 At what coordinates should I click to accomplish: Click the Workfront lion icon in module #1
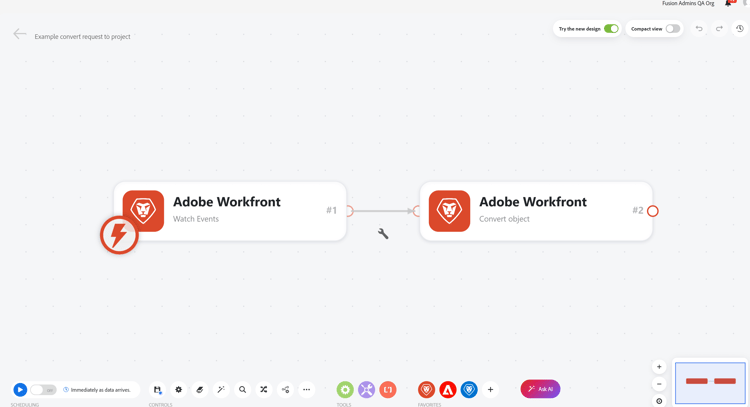pos(143,211)
